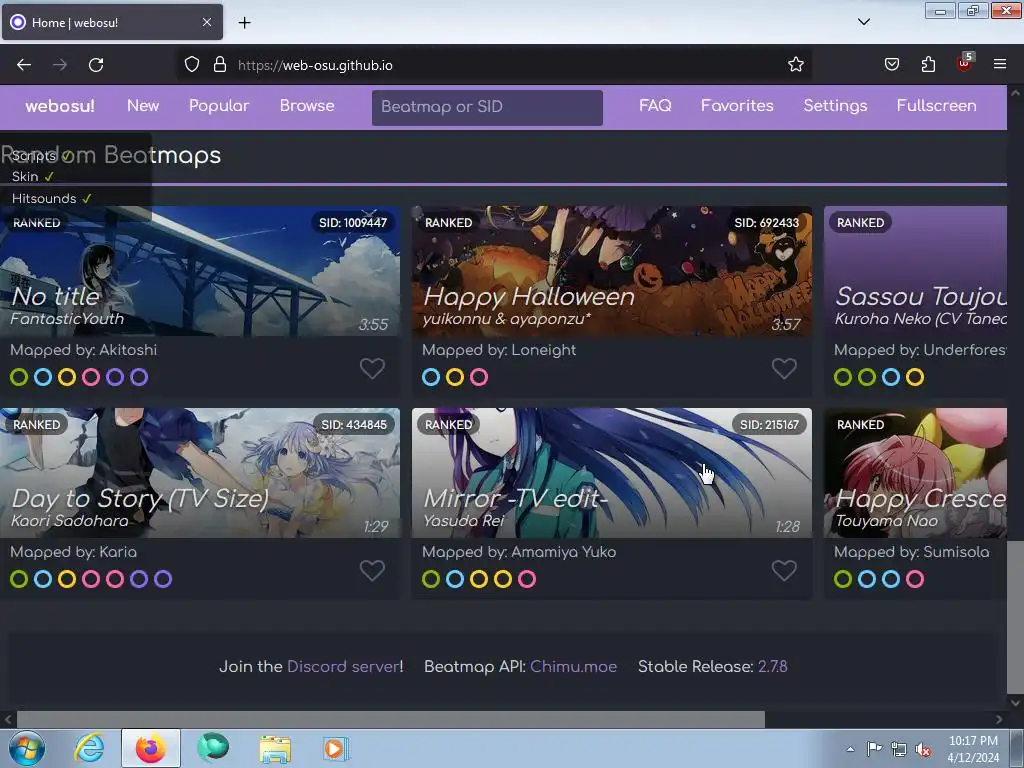Image resolution: width=1024 pixels, height=768 pixels.
Task: Select the SID: 434845 badge
Action: click(x=354, y=424)
